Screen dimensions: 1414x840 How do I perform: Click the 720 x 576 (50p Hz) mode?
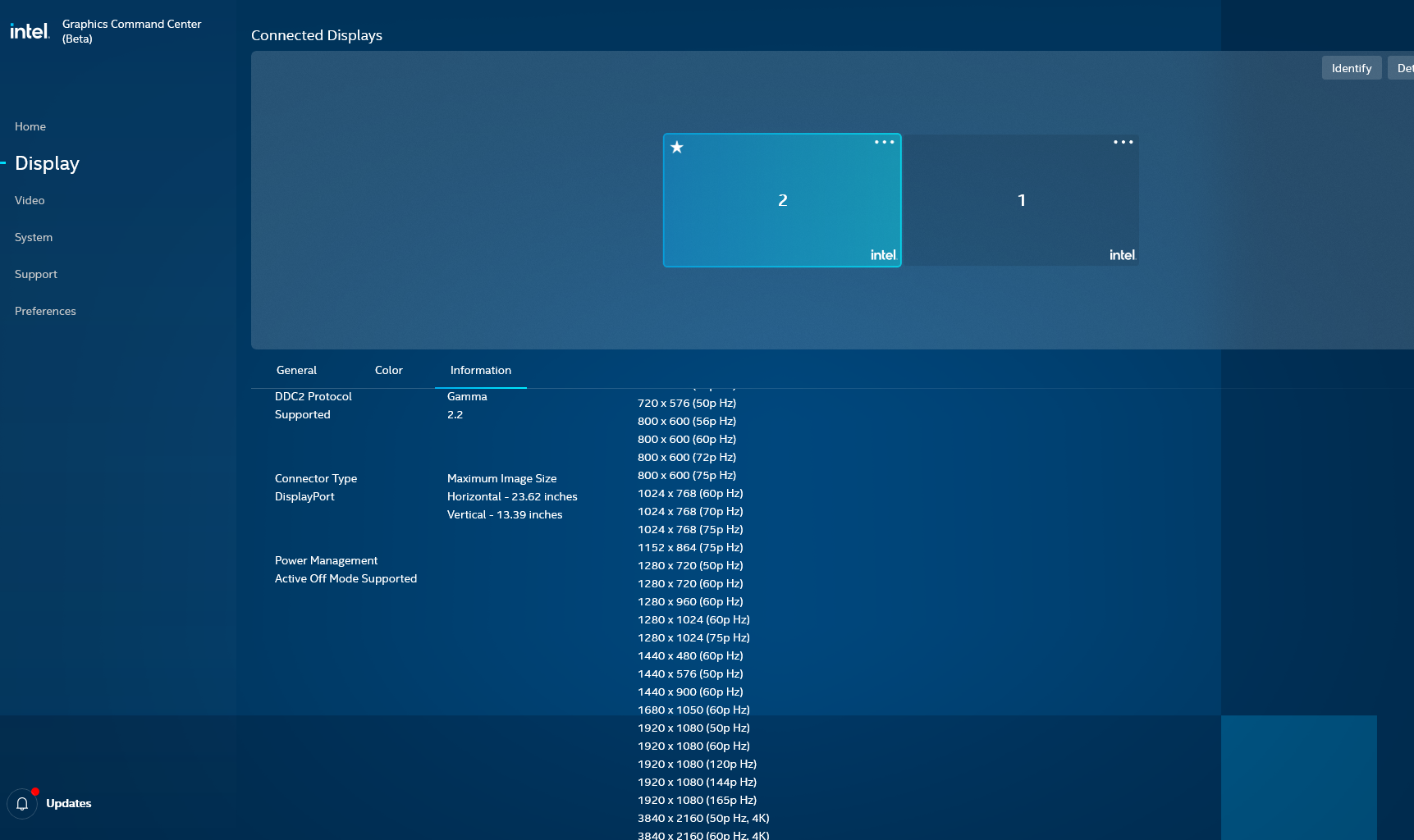tap(687, 403)
